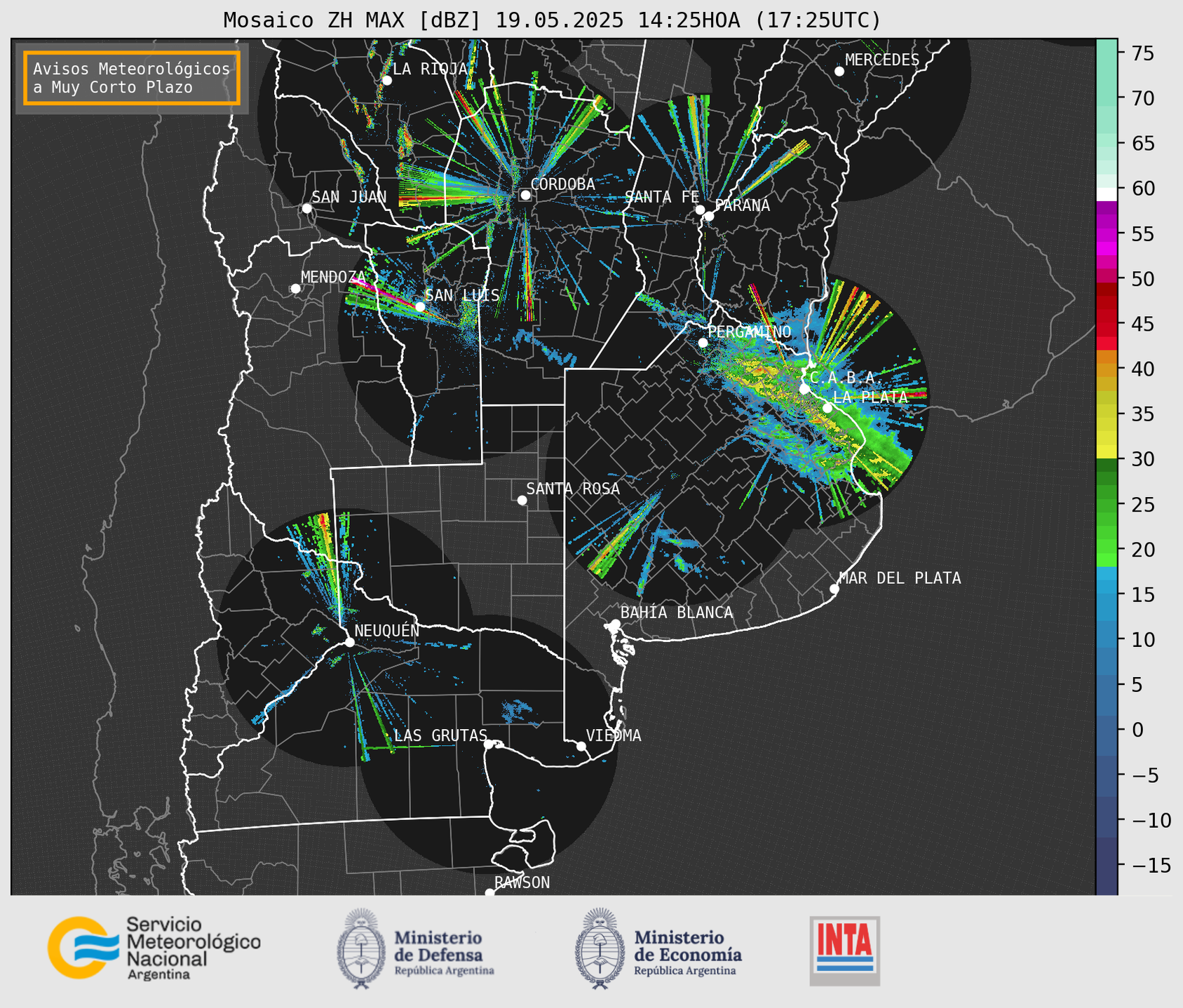This screenshot has height=1008, width=1183.
Task: Select the SANTA FE city marker dot
Action: tap(700, 210)
